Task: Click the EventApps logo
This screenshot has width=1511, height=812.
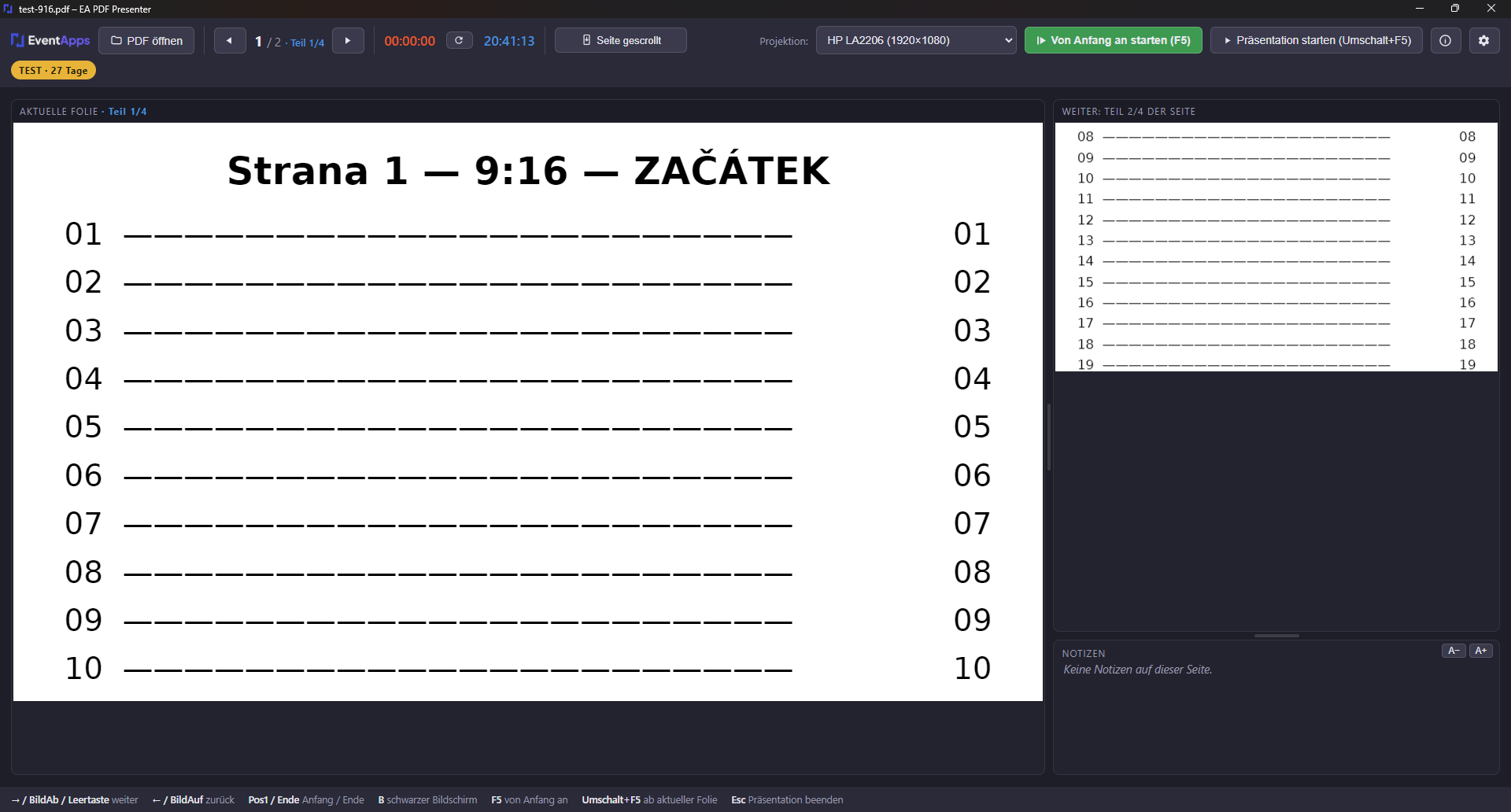Action: 50,40
